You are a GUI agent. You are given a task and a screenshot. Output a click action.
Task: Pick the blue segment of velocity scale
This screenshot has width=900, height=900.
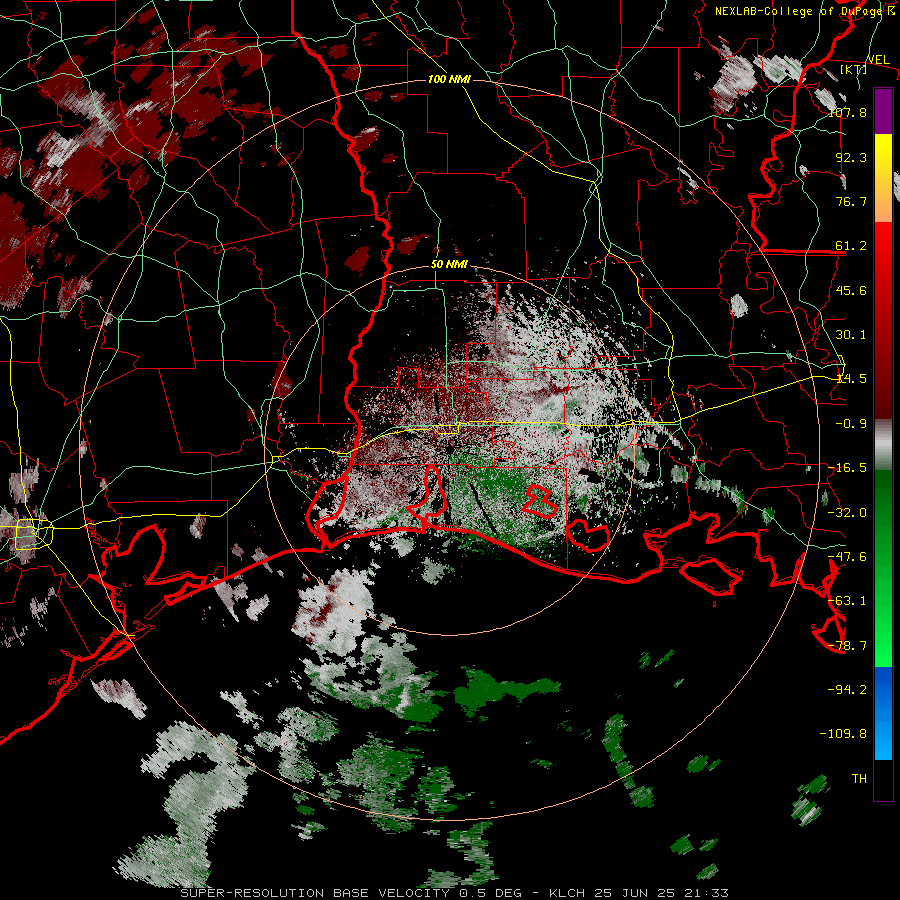coord(883,713)
